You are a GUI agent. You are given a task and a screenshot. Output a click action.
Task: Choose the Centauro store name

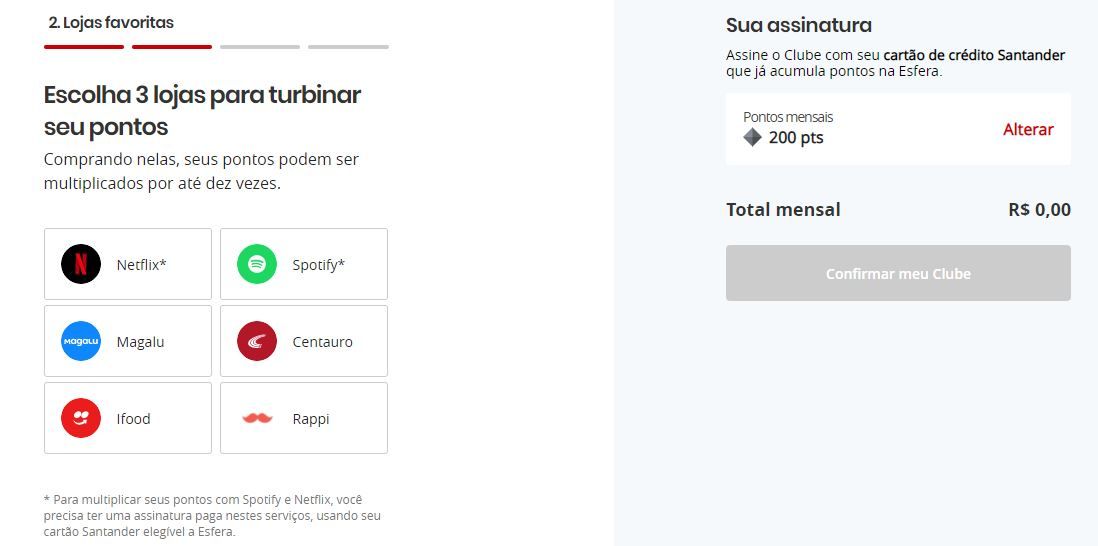click(x=322, y=342)
